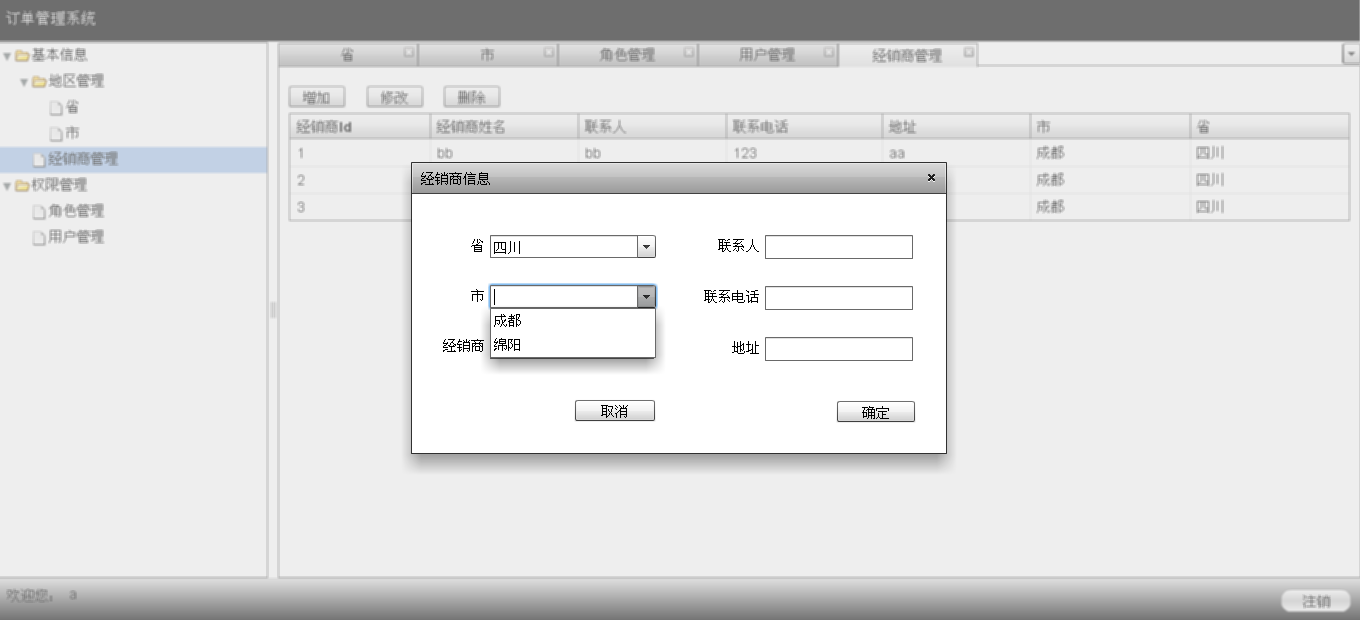Collapse the 地区管理 folder arrow

(24, 82)
